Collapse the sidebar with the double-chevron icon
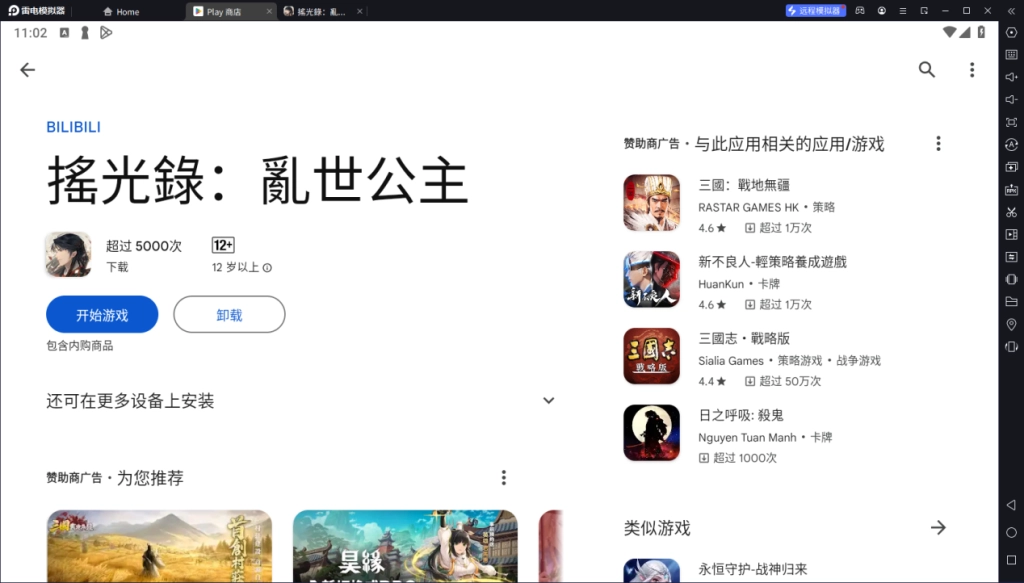 click(x=1012, y=10)
